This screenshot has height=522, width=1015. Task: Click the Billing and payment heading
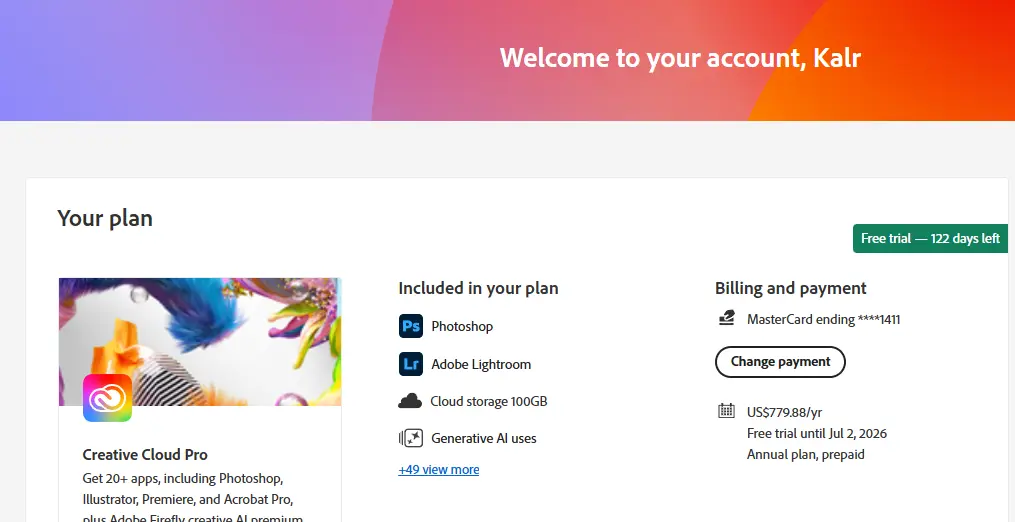(x=790, y=288)
